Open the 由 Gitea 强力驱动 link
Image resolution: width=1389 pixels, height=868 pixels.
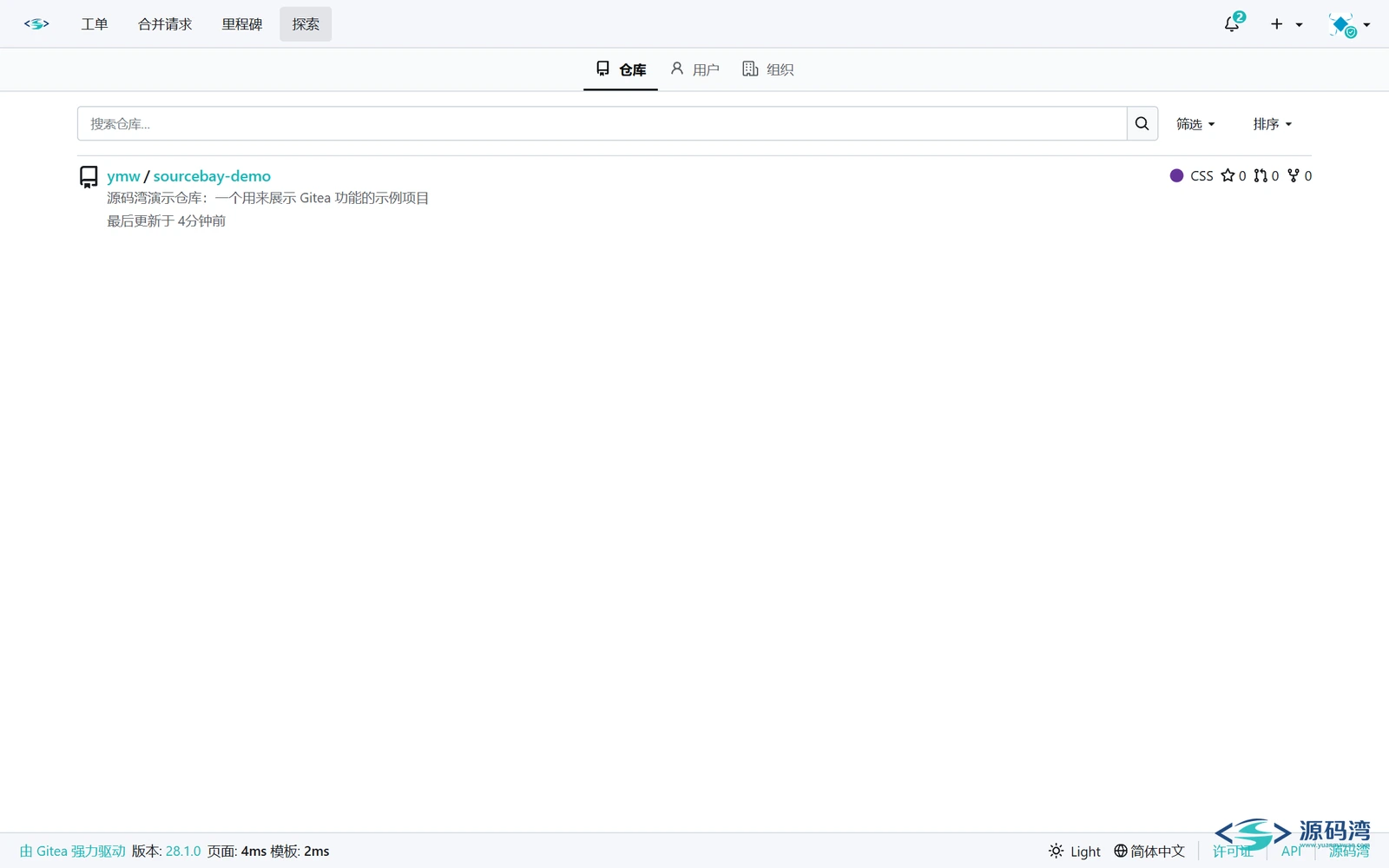(x=73, y=851)
